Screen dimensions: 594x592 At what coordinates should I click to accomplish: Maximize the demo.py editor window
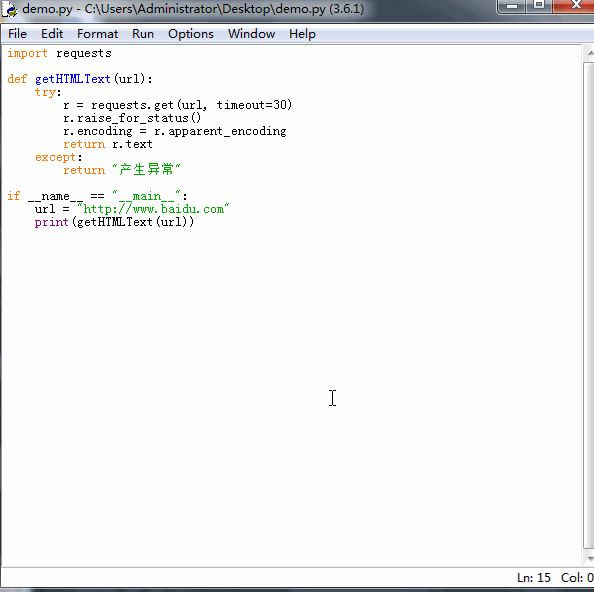[539, 6]
